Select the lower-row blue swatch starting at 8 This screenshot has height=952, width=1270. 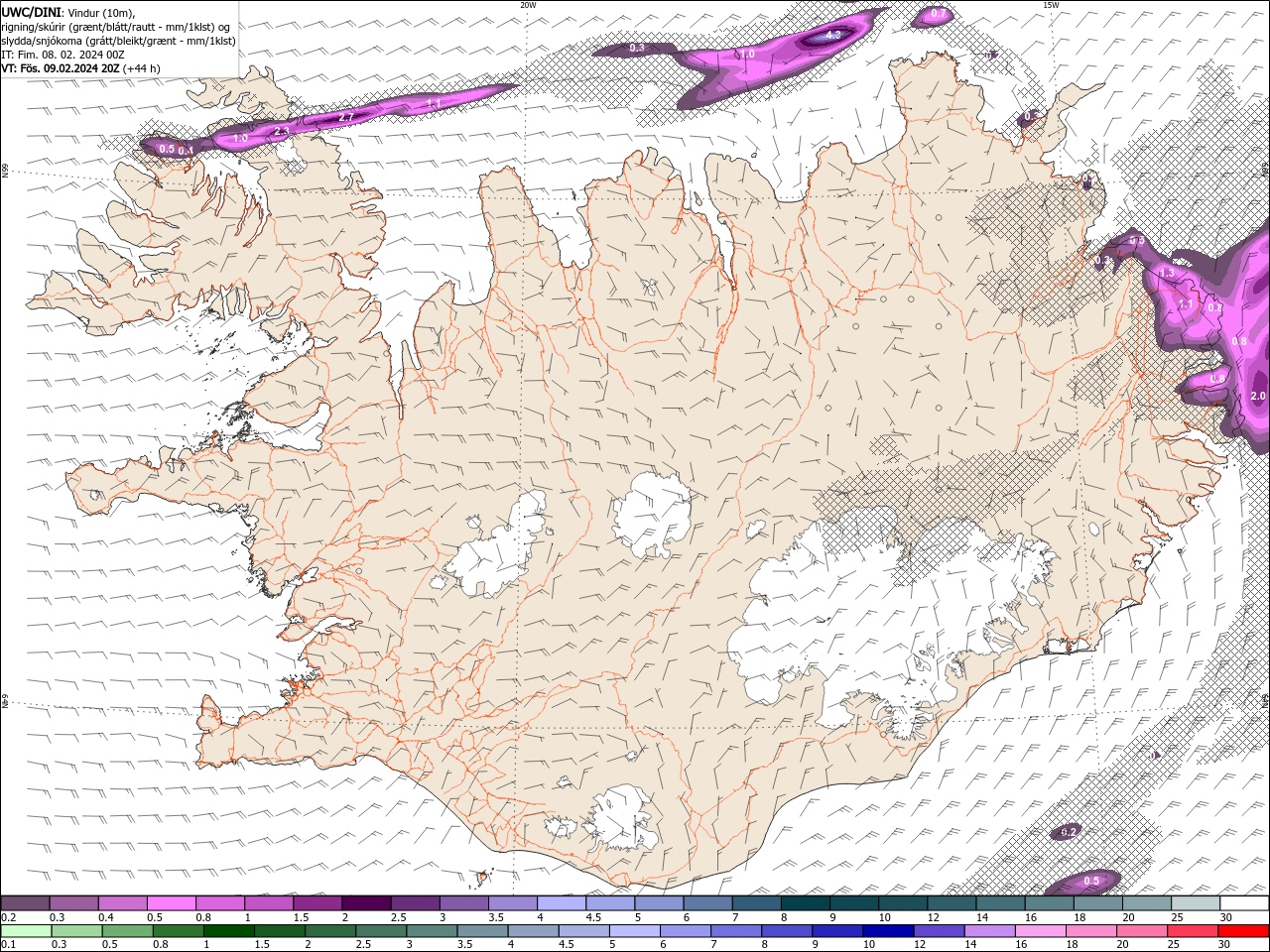point(786,931)
